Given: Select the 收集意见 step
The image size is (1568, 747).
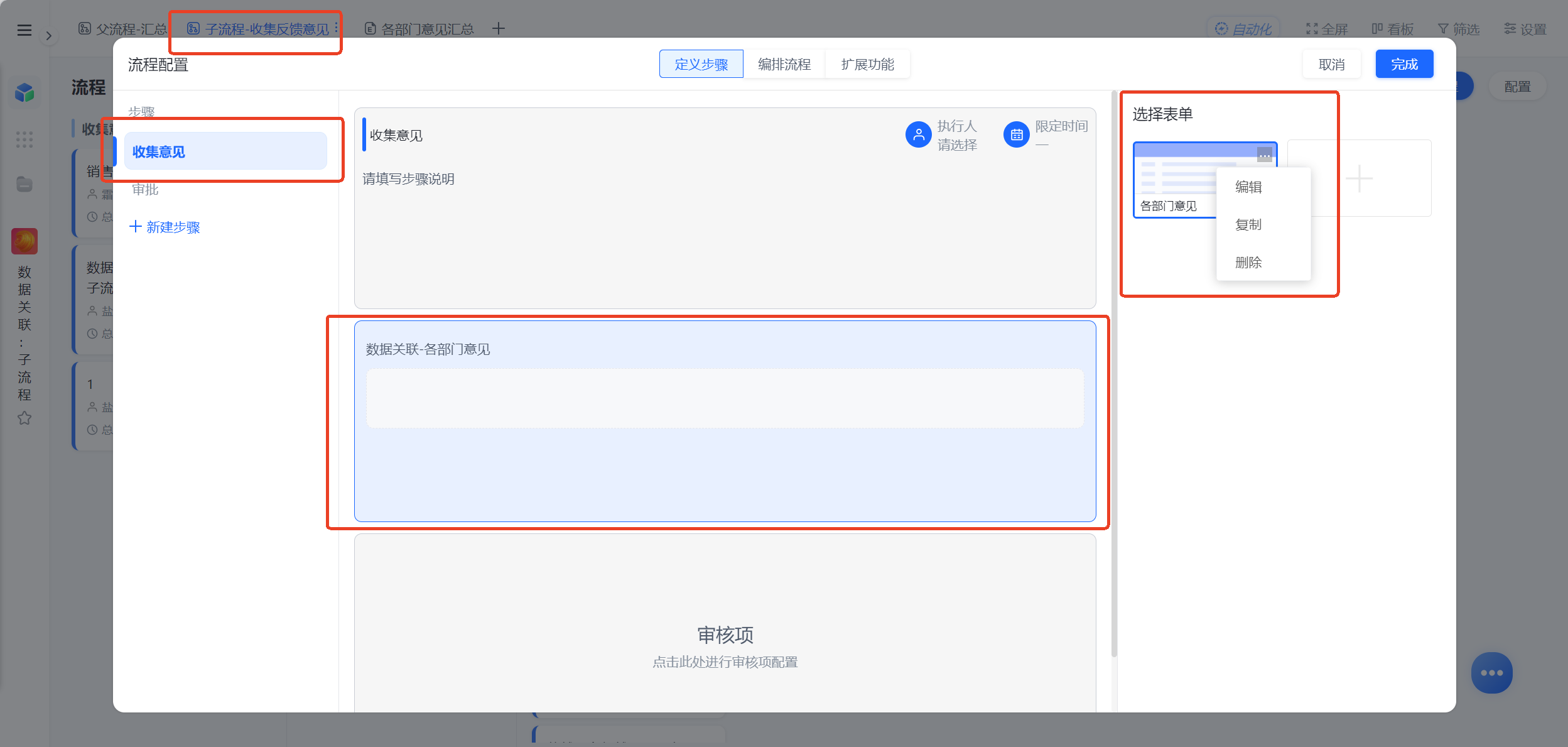Looking at the screenshot, I should click(225, 151).
